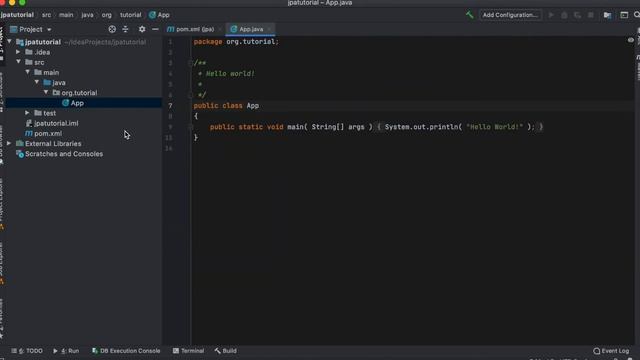Open the TODO tool window
The height and width of the screenshot is (360, 640).
point(27,351)
